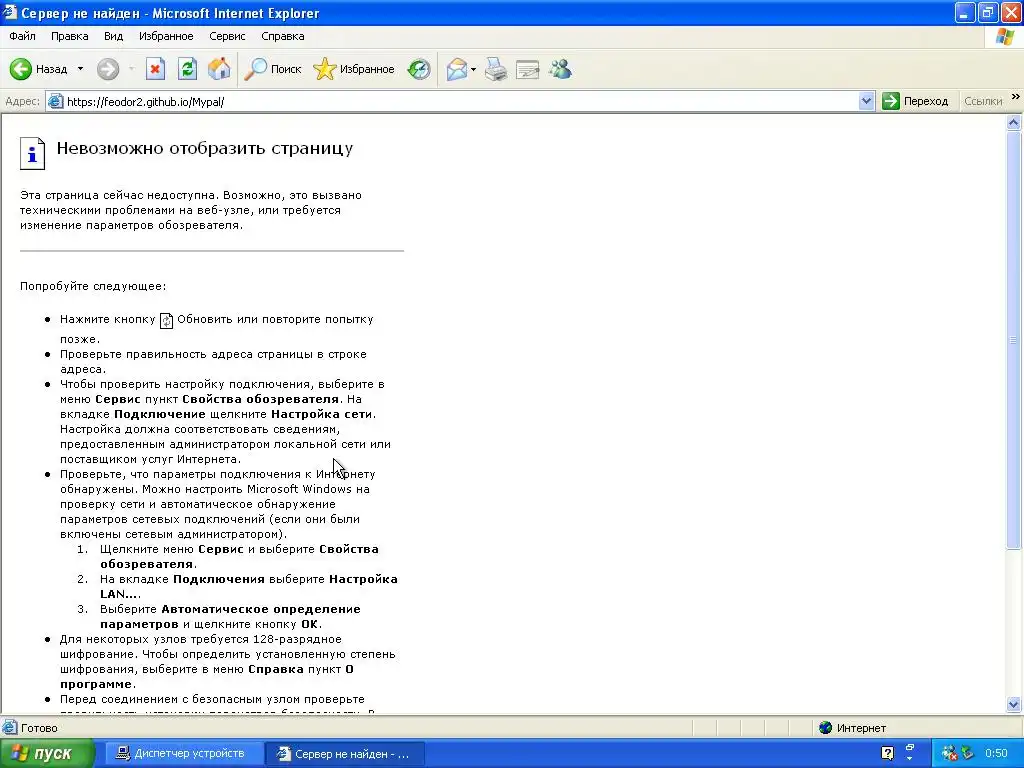This screenshot has width=1024, height=768.
Task: Click the vertical scrollbar thumb
Action: 1014,340
